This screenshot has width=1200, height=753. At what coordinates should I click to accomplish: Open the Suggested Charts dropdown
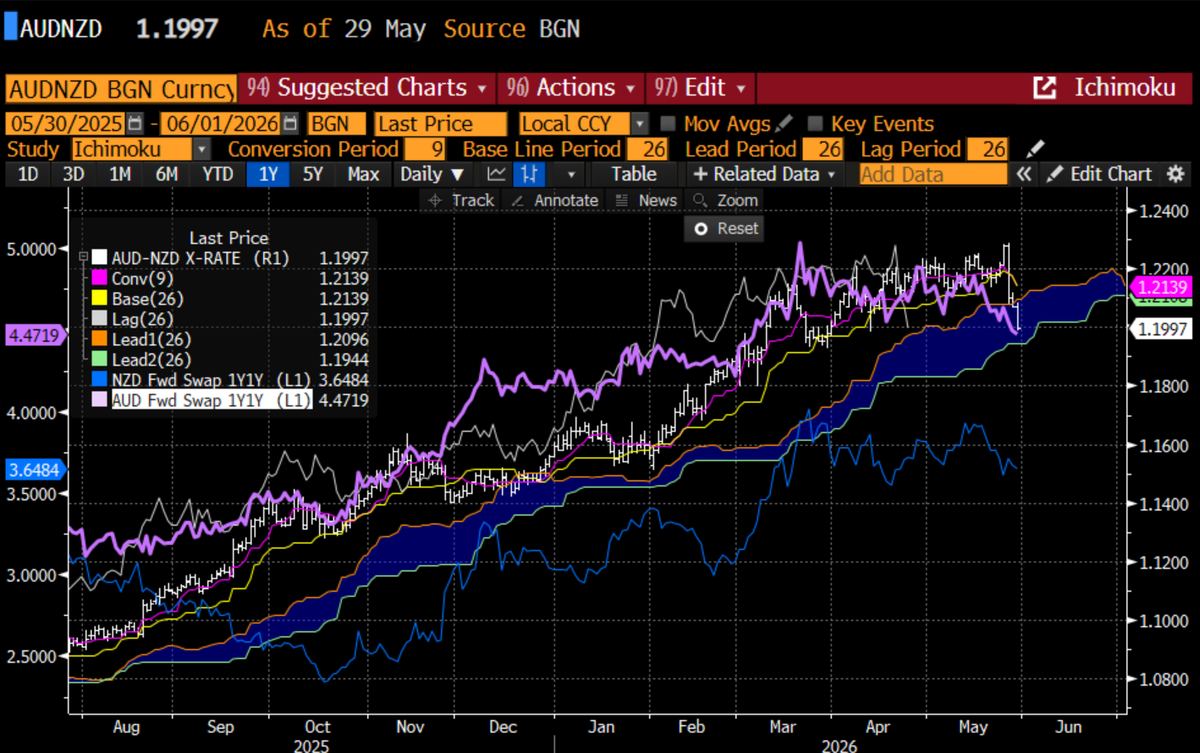(x=366, y=88)
